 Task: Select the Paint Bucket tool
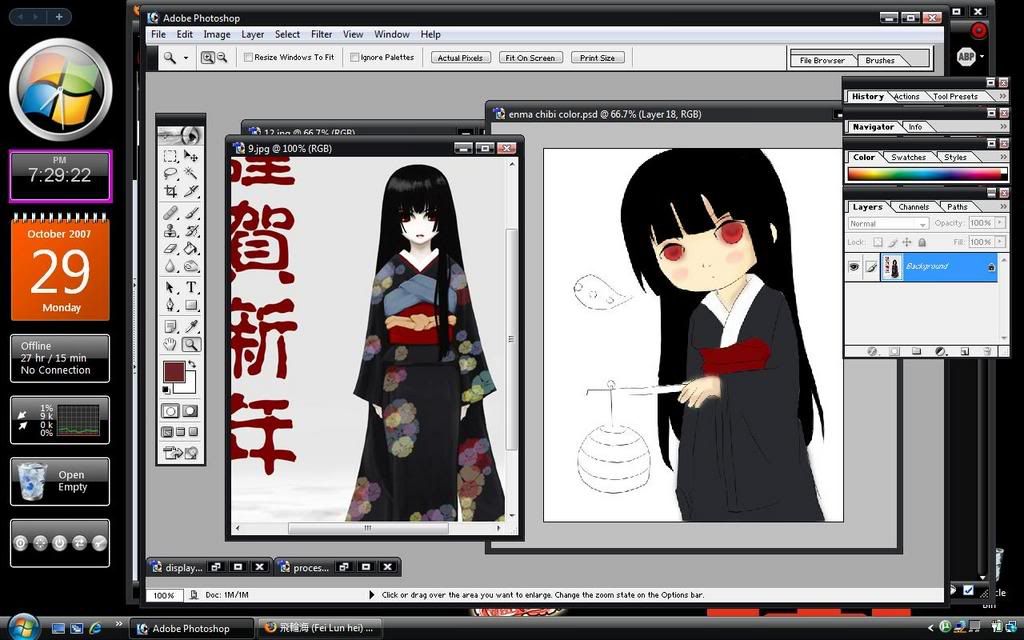191,248
